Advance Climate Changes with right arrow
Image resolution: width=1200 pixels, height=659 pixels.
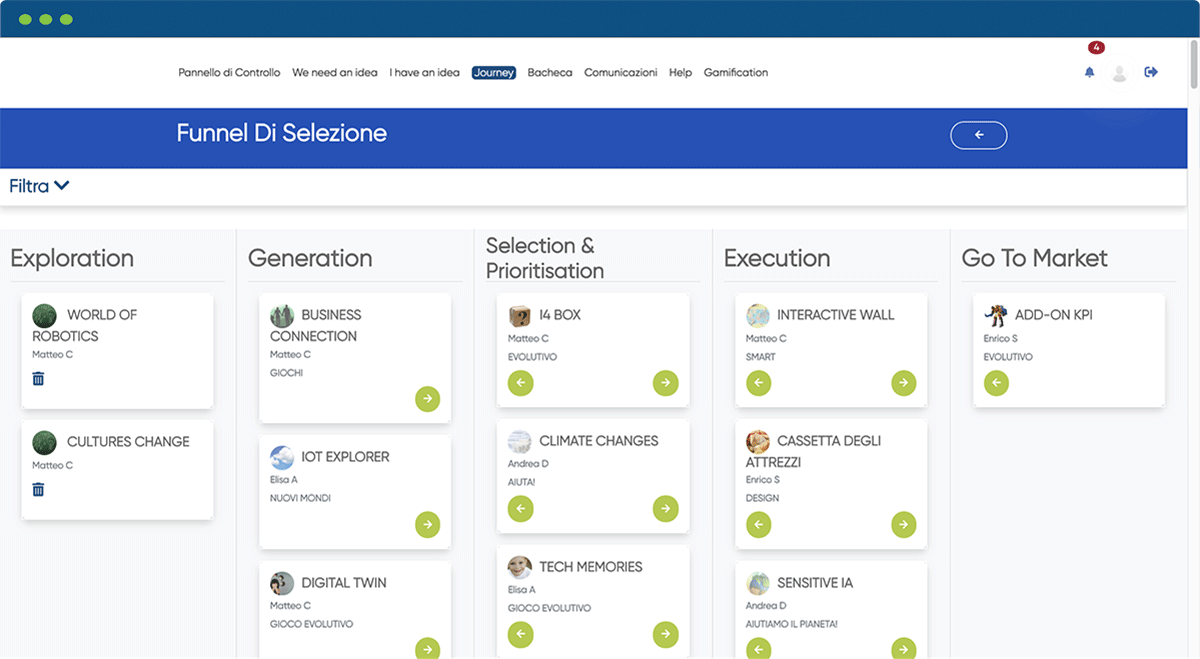(x=665, y=508)
